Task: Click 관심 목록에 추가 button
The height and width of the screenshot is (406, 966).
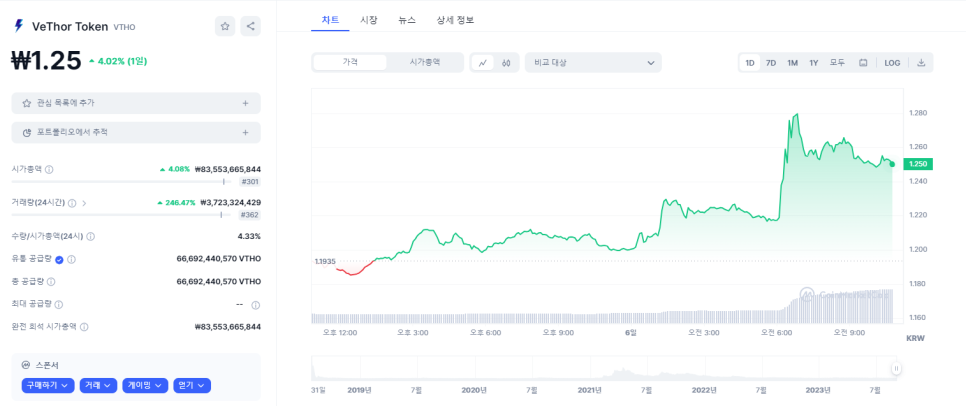Action: coord(136,103)
